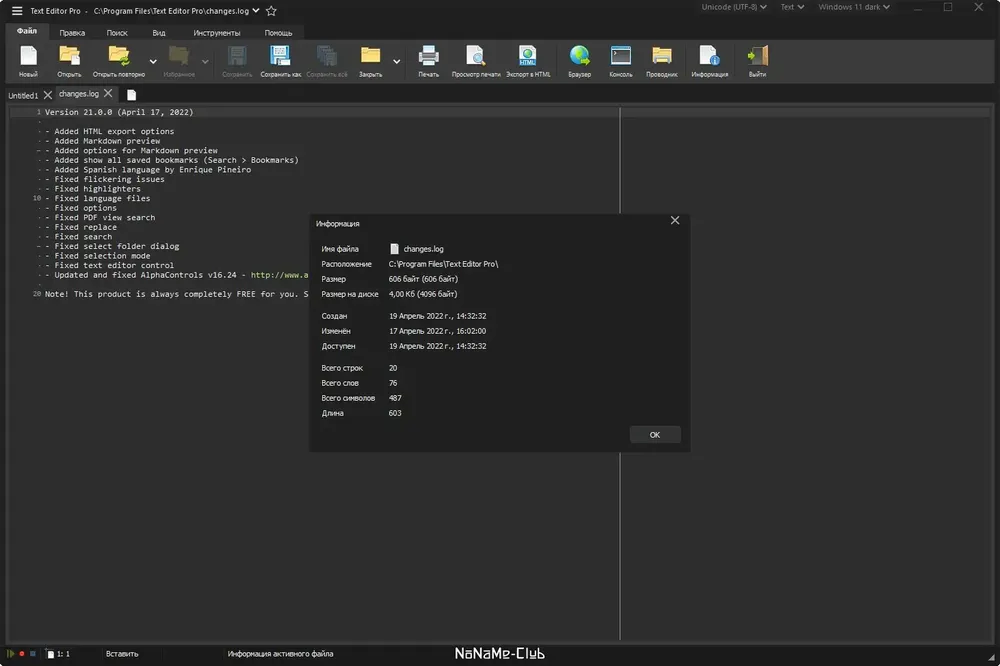Switch to the Untitled1 document tab
The image size is (1000, 666).
23,96
